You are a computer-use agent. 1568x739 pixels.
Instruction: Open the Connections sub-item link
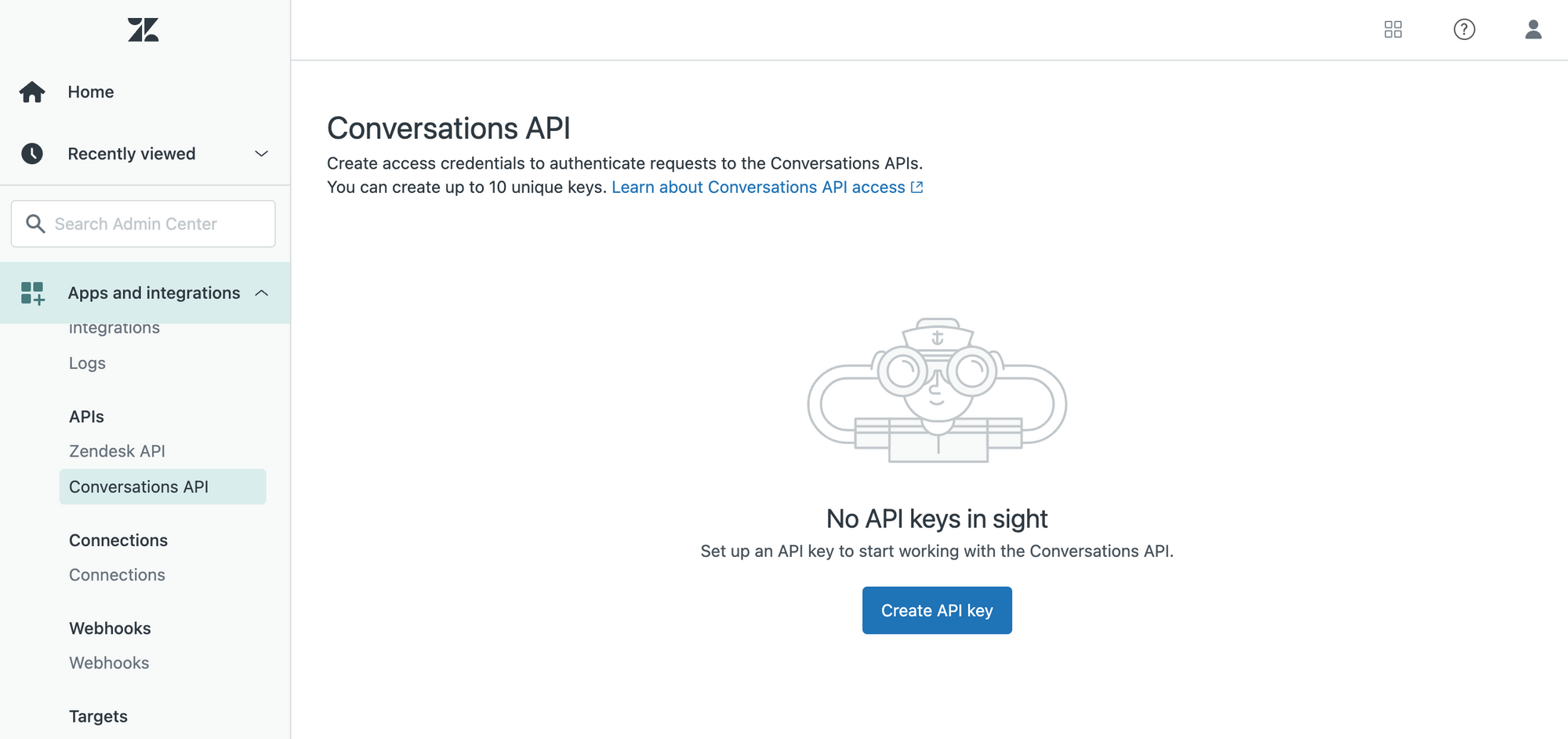click(117, 575)
